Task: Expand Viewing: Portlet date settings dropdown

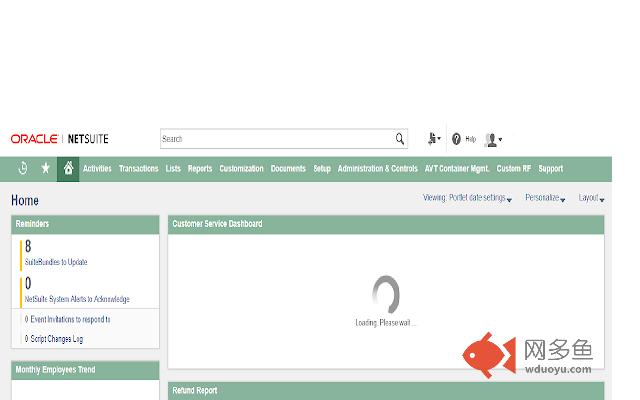Action: coord(467,198)
